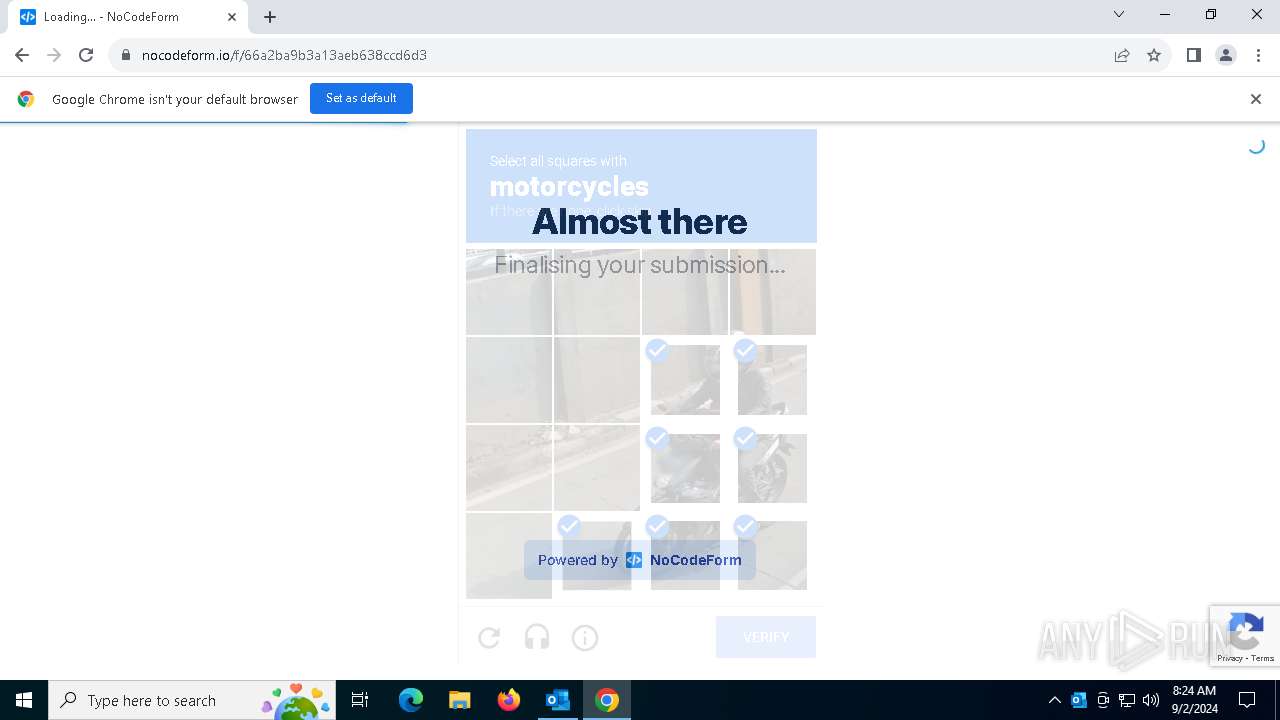Show hidden system tray icons
The width and height of the screenshot is (1280, 720).
coord(1054,700)
